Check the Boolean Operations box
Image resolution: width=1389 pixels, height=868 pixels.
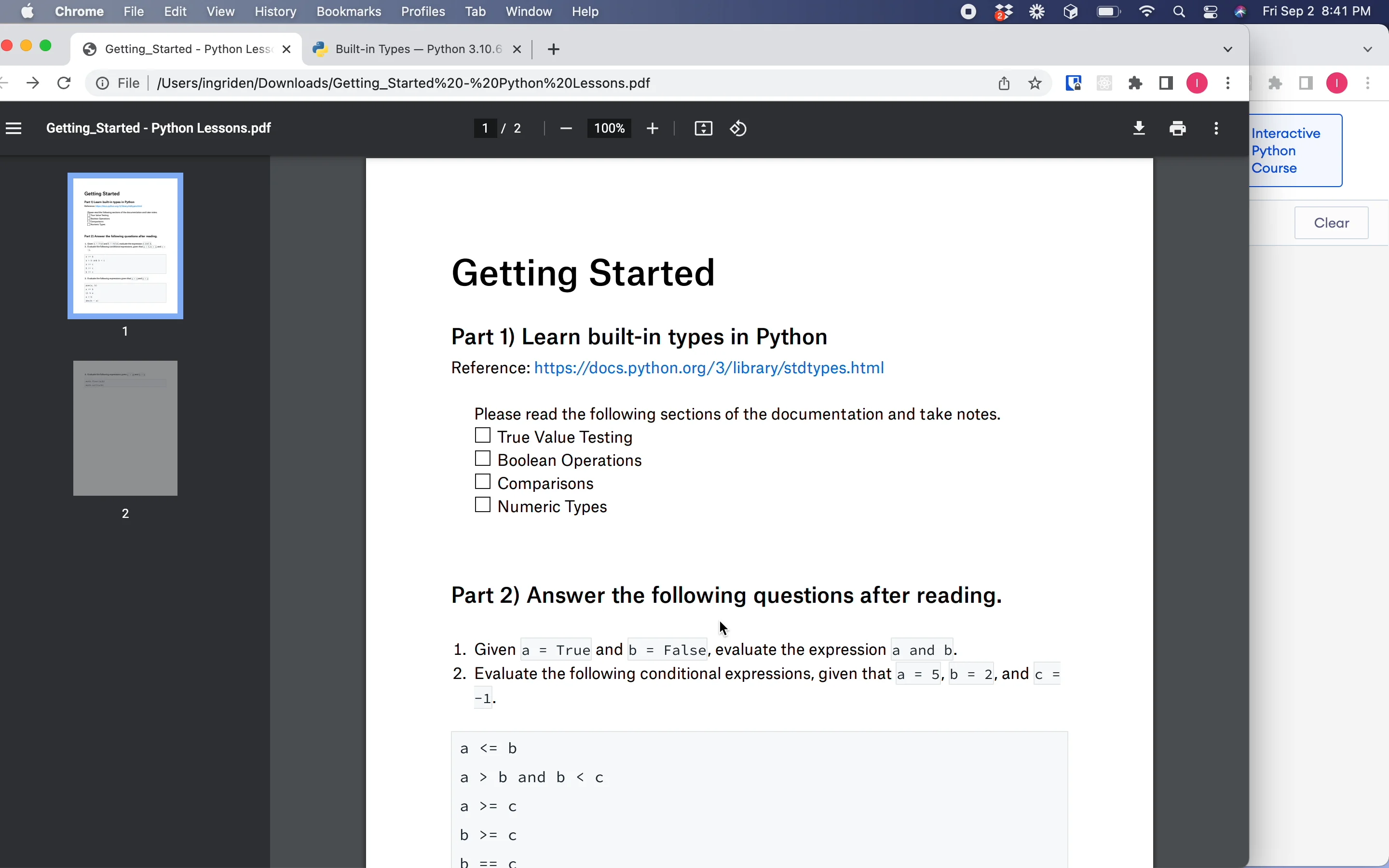[483, 459]
